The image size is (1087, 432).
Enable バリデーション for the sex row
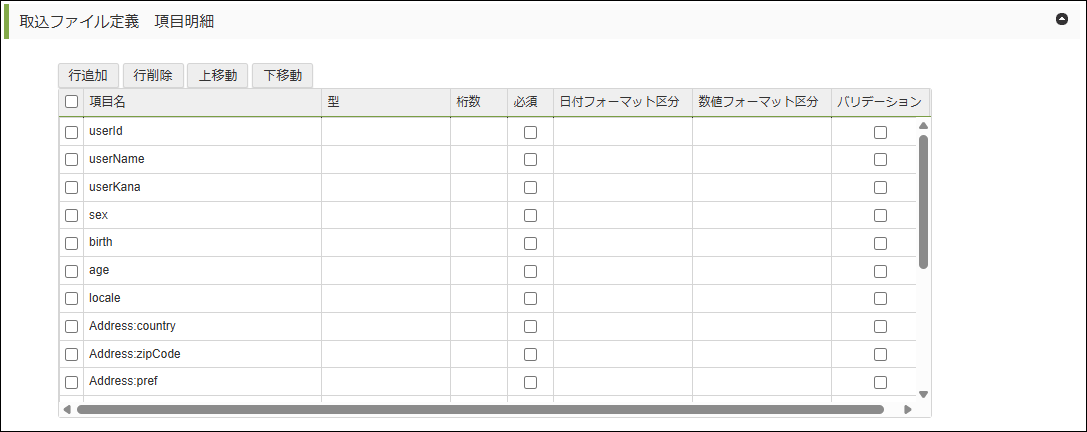[x=880, y=215]
